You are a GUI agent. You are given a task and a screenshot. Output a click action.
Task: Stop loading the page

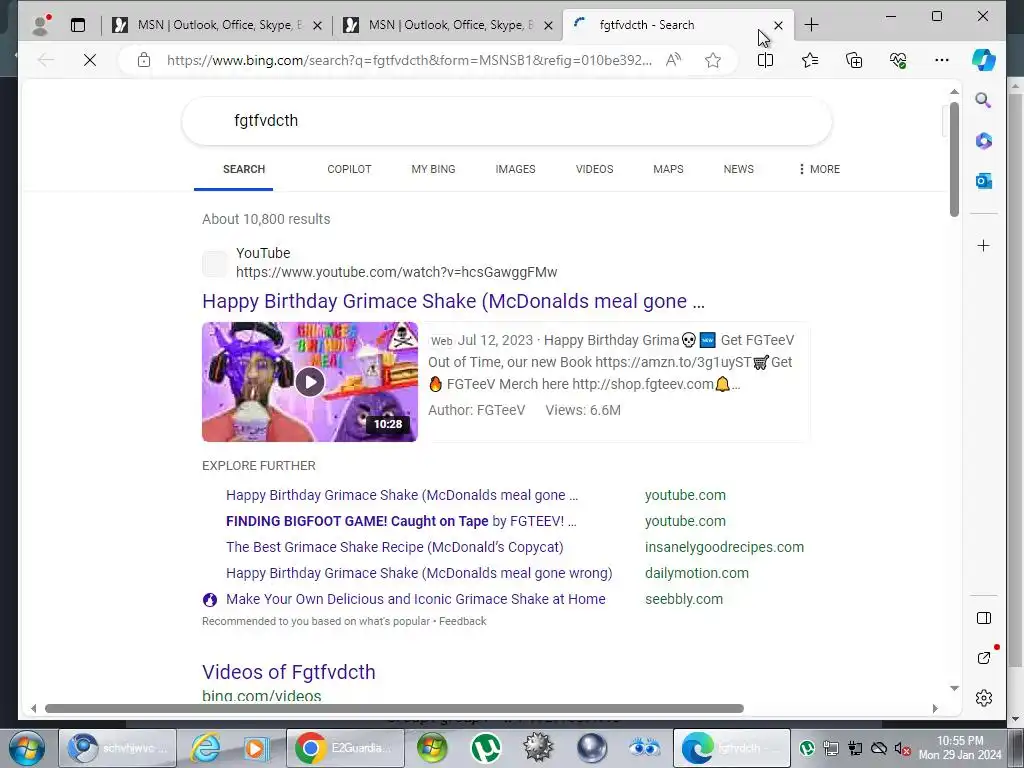coord(90,60)
